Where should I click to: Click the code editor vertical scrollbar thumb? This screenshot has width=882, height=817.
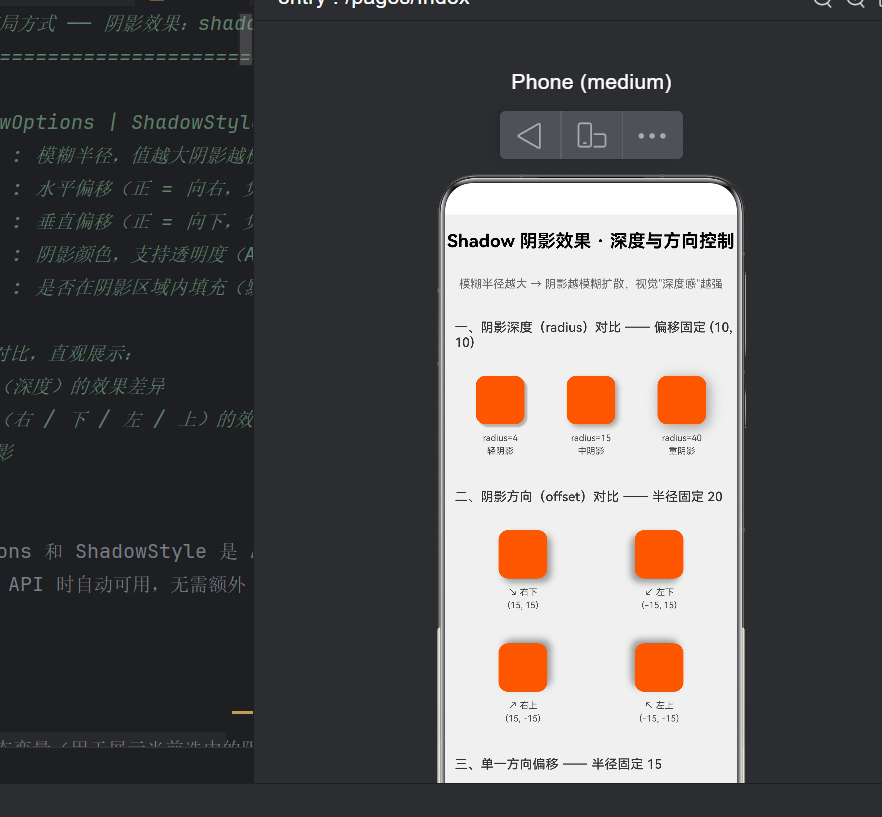point(246,39)
